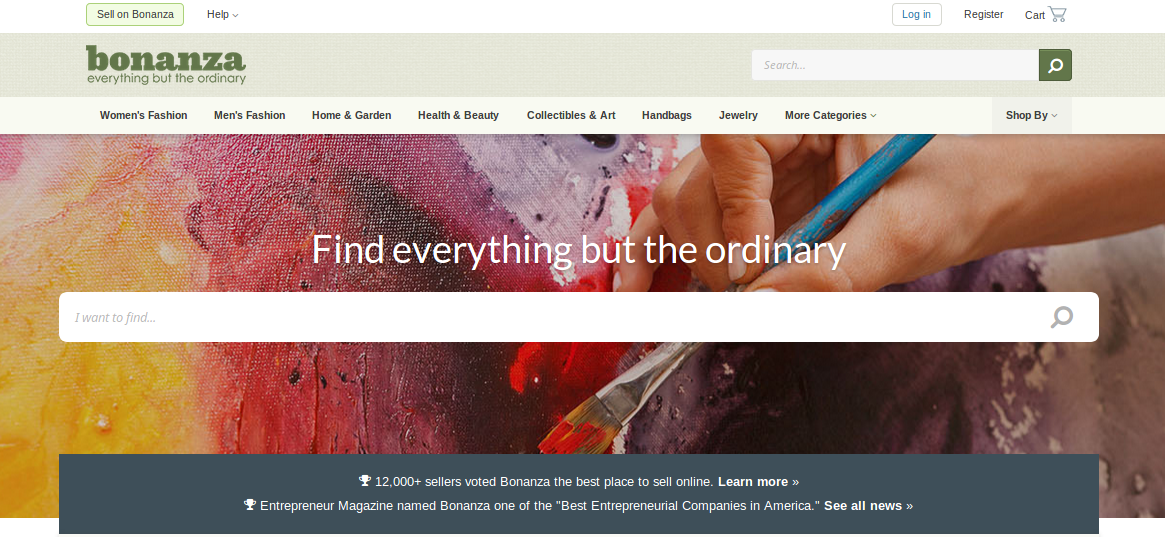The height and width of the screenshot is (537, 1165).
Task: Go to Collectibles & Art category
Action: 571,115
